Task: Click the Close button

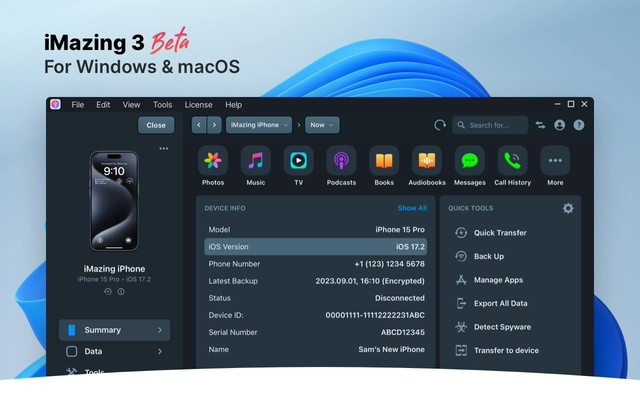Action: tap(156, 125)
